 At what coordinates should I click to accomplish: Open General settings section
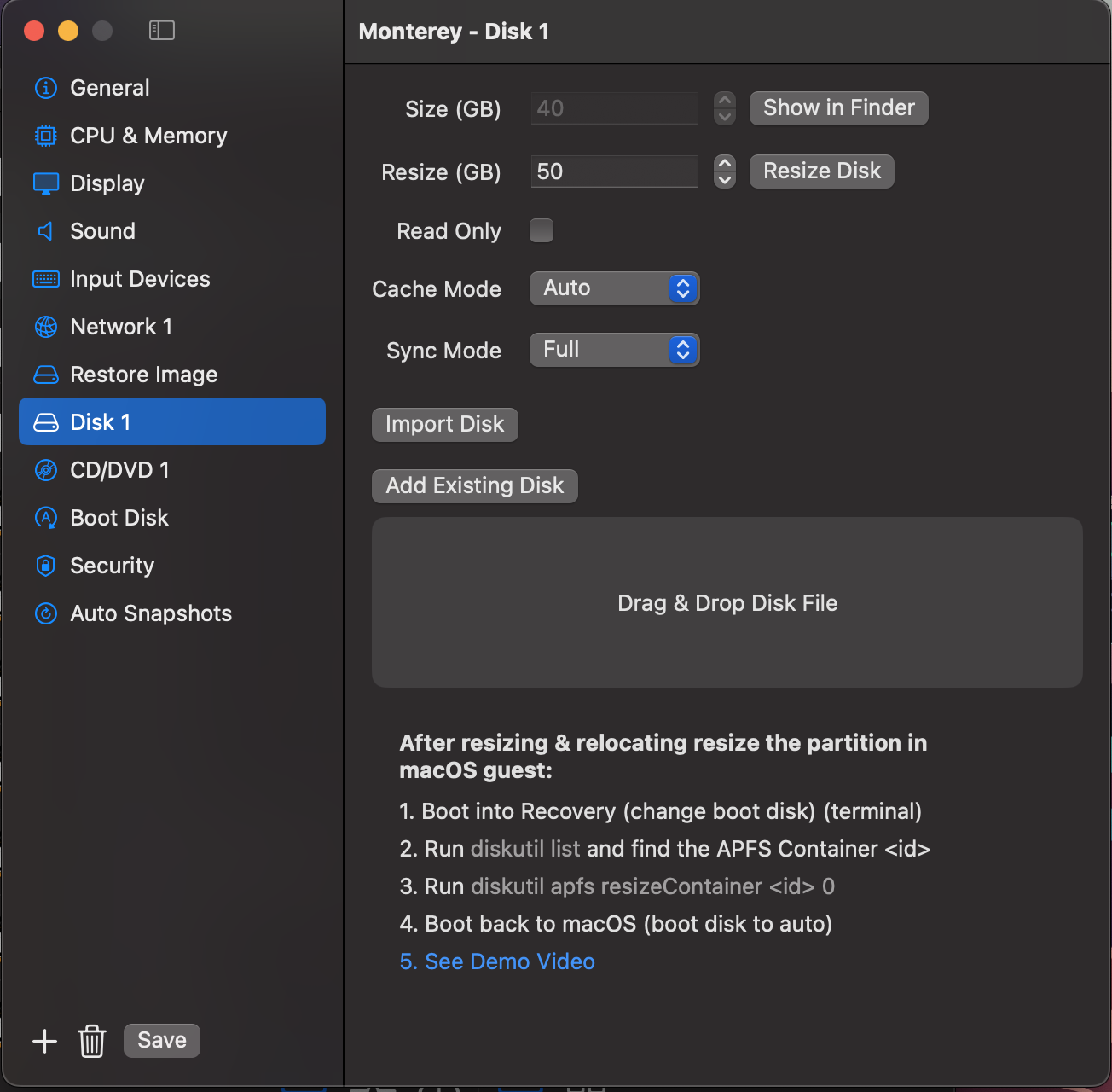[172, 88]
